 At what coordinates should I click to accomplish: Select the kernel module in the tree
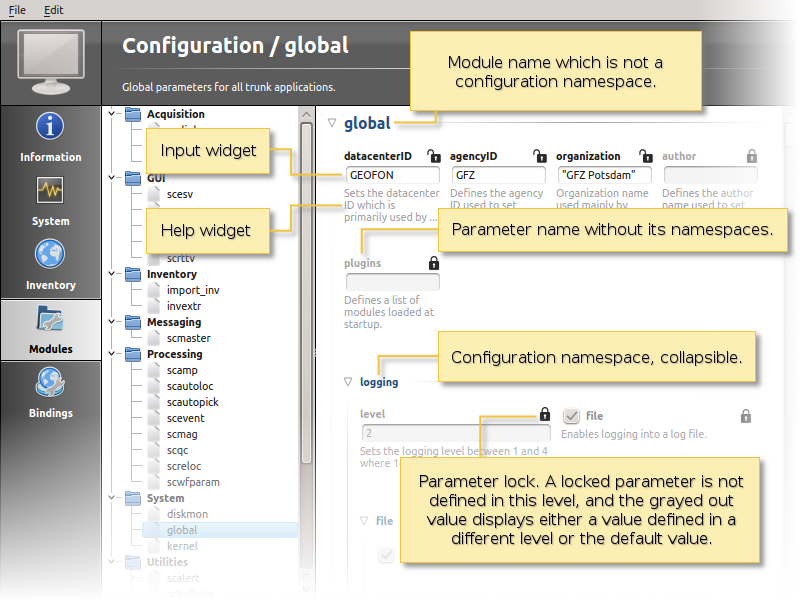181,546
